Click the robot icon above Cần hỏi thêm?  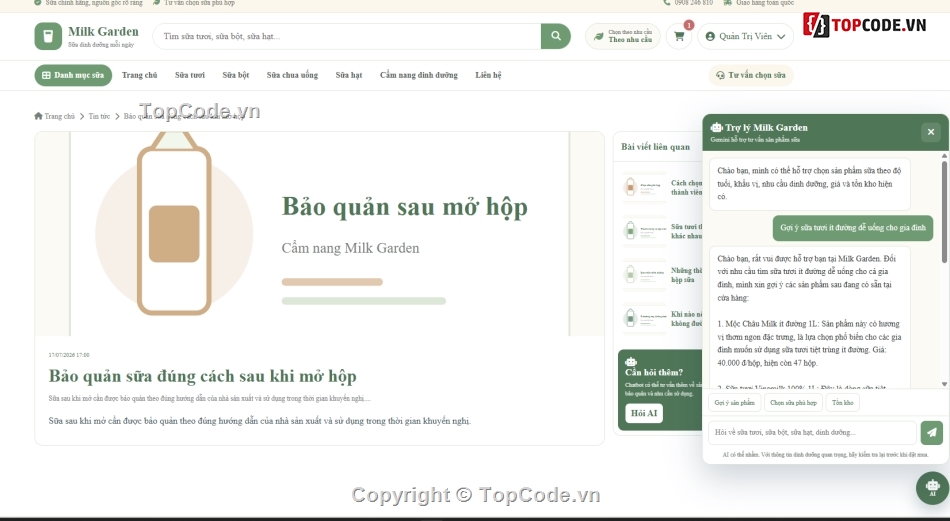(x=631, y=362)
